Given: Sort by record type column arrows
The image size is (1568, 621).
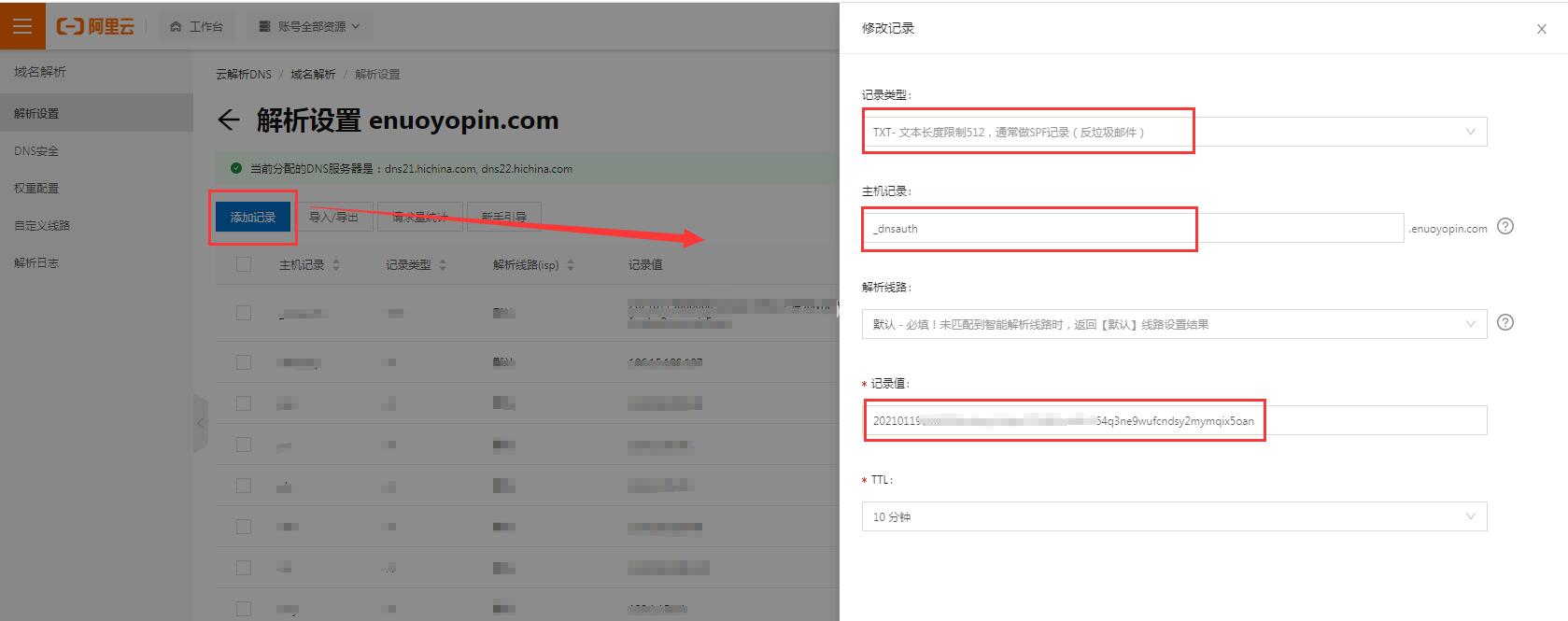Looking at the screenshot, I should (x=443, y=265).
